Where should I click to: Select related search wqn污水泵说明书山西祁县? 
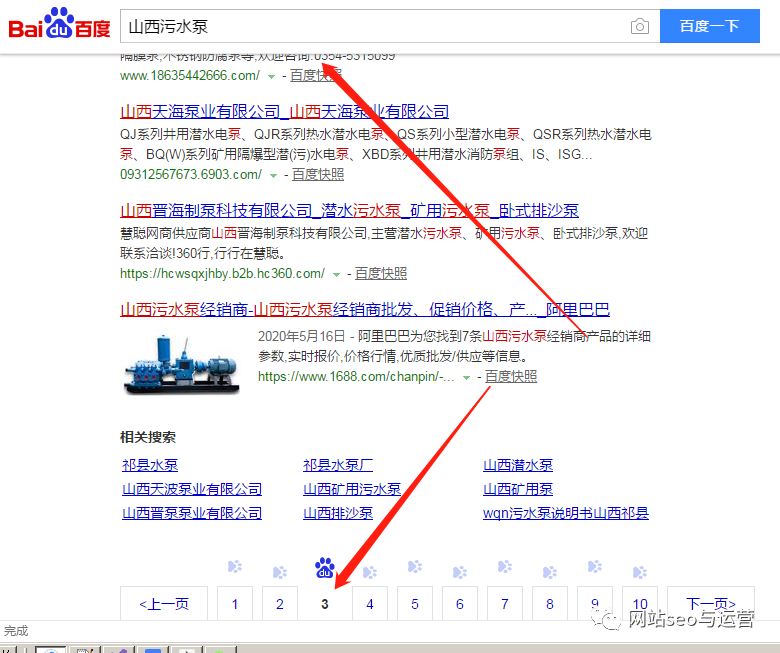tap(566, 513)
